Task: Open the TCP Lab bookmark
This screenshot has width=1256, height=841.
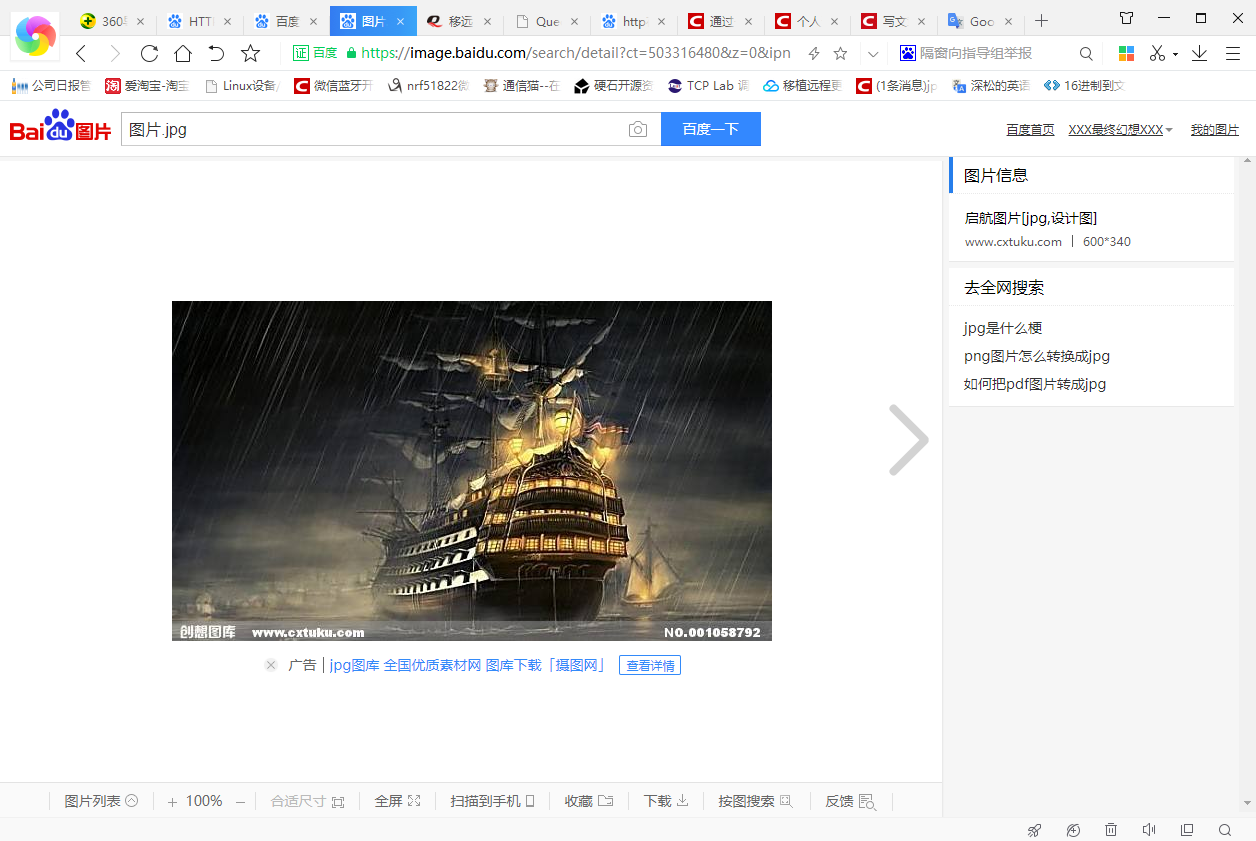Action: tap(708, 86)
